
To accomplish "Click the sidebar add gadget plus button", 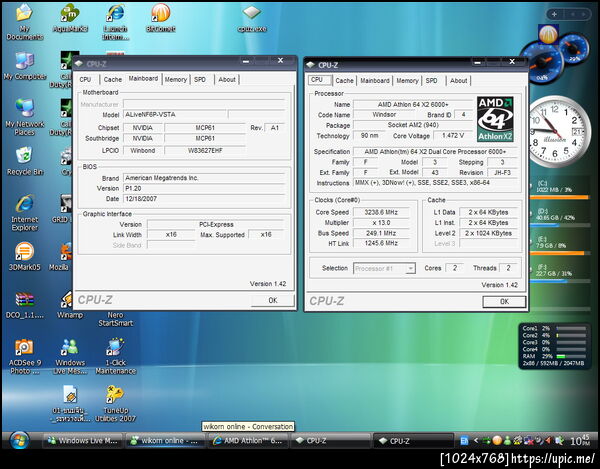I will (x=554, y=15).
